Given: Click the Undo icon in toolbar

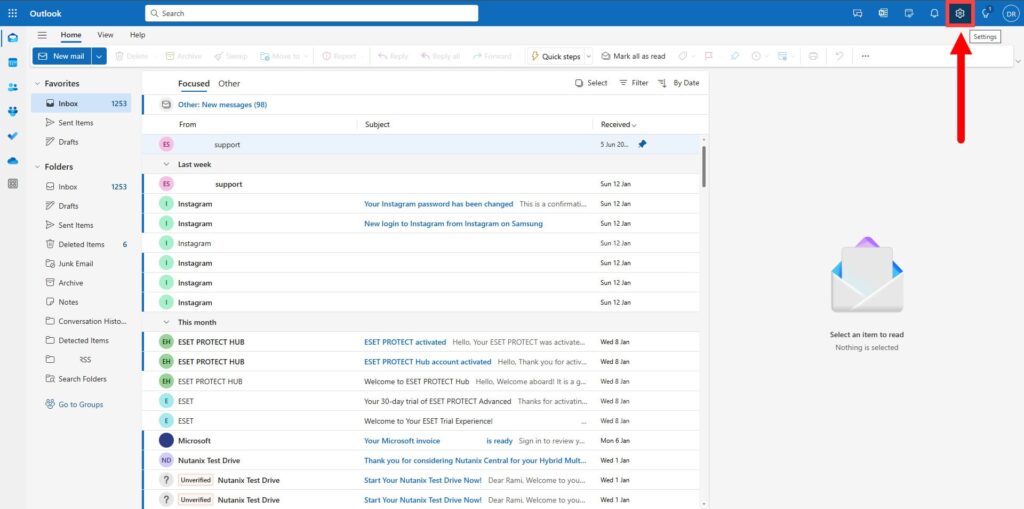Looking at the screenshot, I should click(x=839, y=56).
